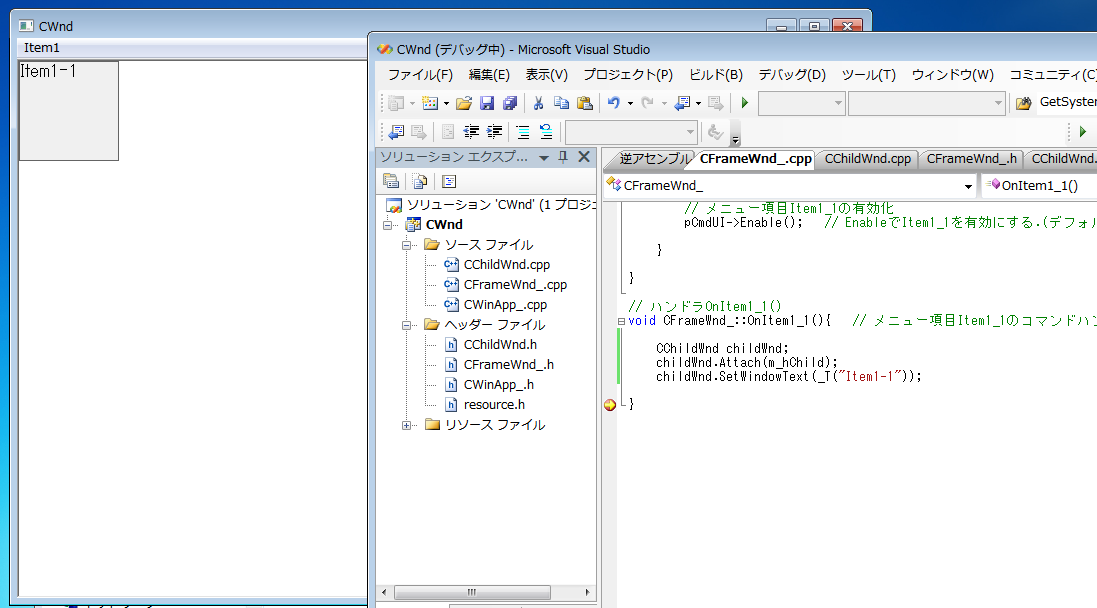Expand the リソース ファイル folder
The width and height of the screenshot is (1097, 608).
406,425
